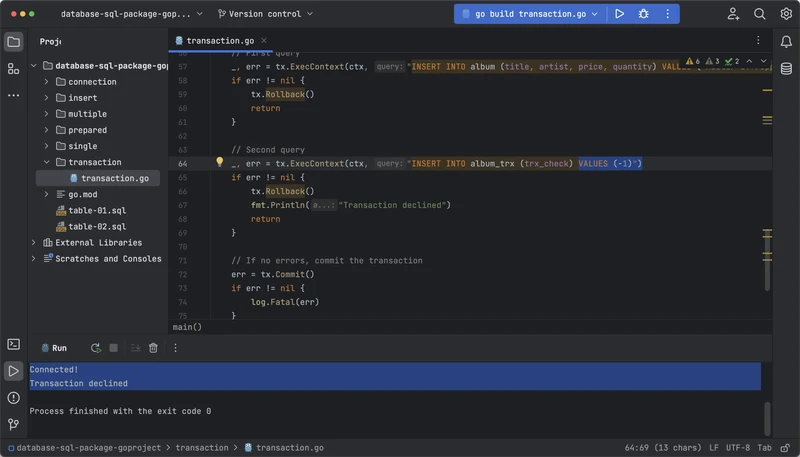Toggle the Problems tool window
This screenshot has height=457, width=800.
13,398
